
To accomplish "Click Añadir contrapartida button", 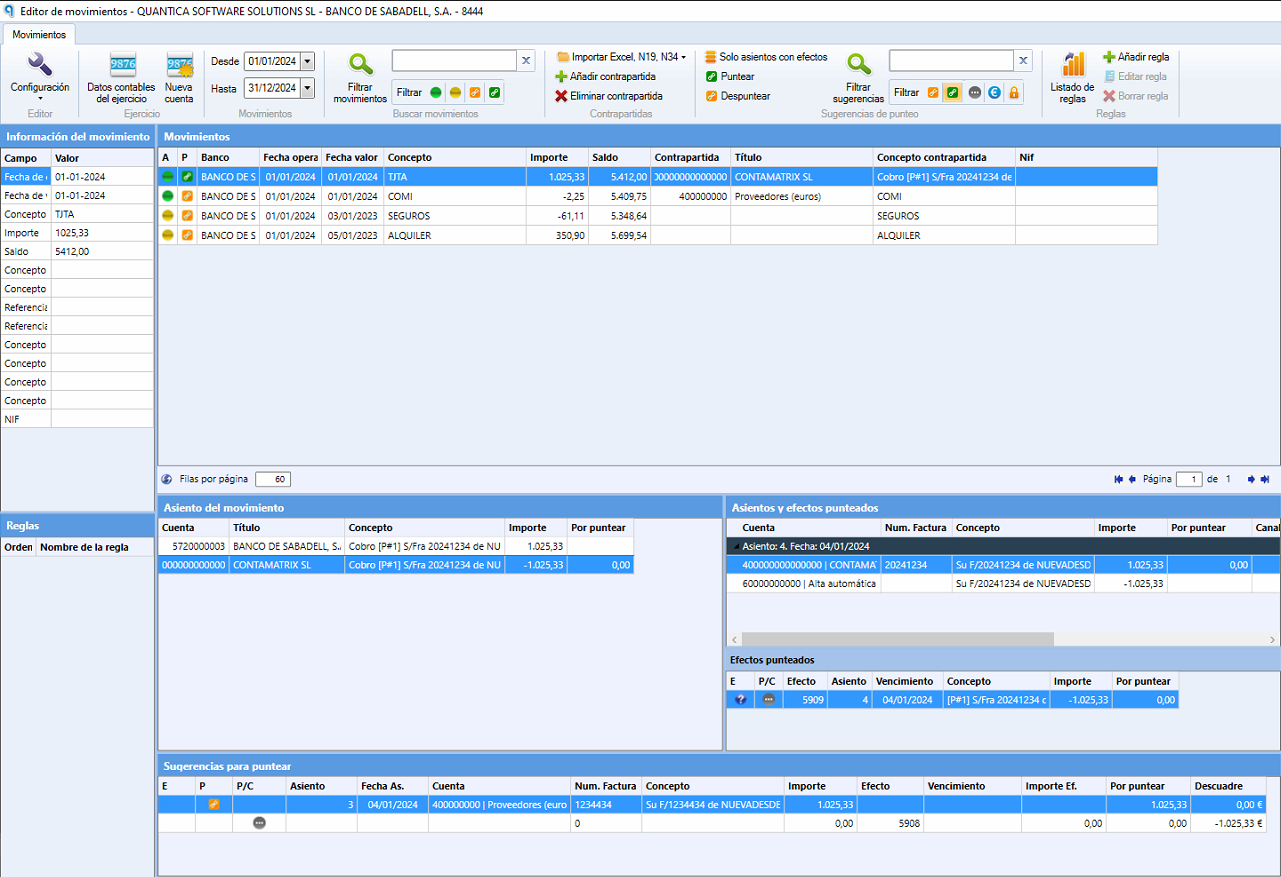I will [x=606, y=77].
